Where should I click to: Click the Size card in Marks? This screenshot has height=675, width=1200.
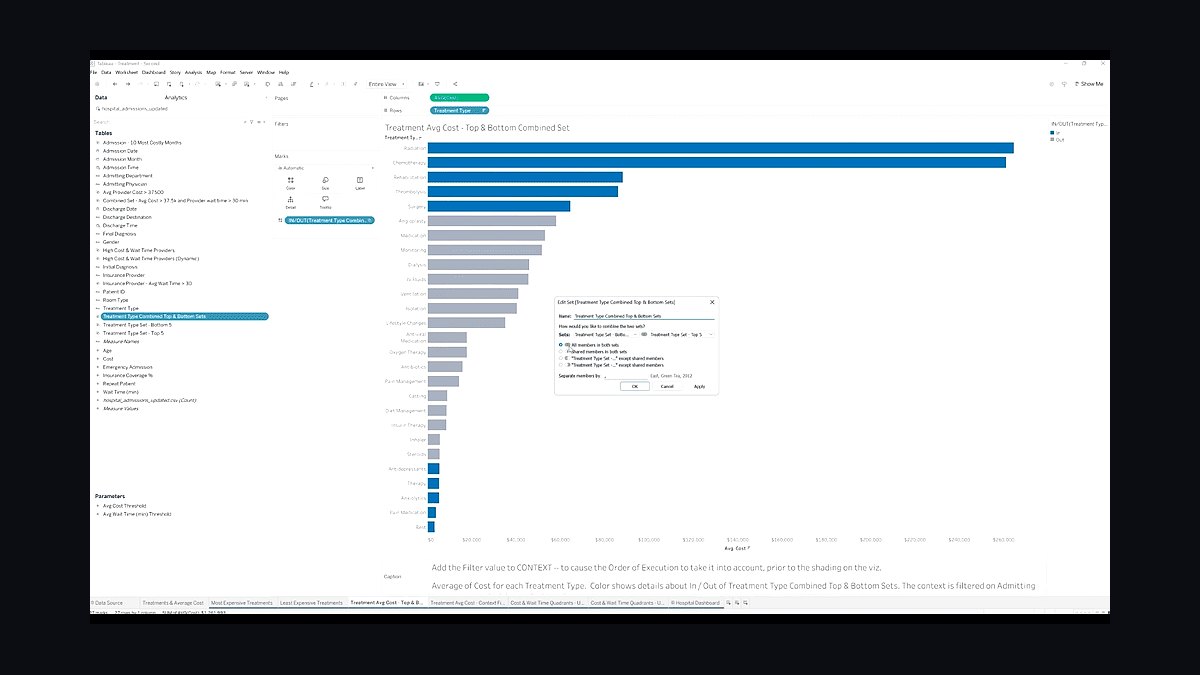tap(325, 182)
